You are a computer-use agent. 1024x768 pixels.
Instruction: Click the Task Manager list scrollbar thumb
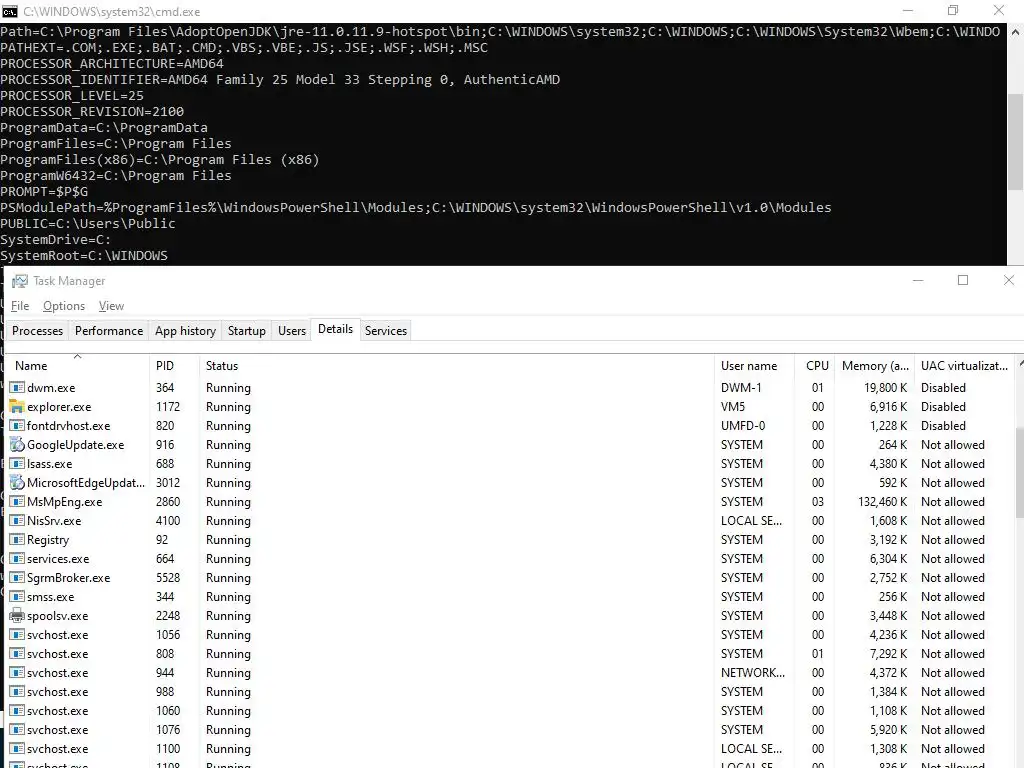[x=1019, y=473]
